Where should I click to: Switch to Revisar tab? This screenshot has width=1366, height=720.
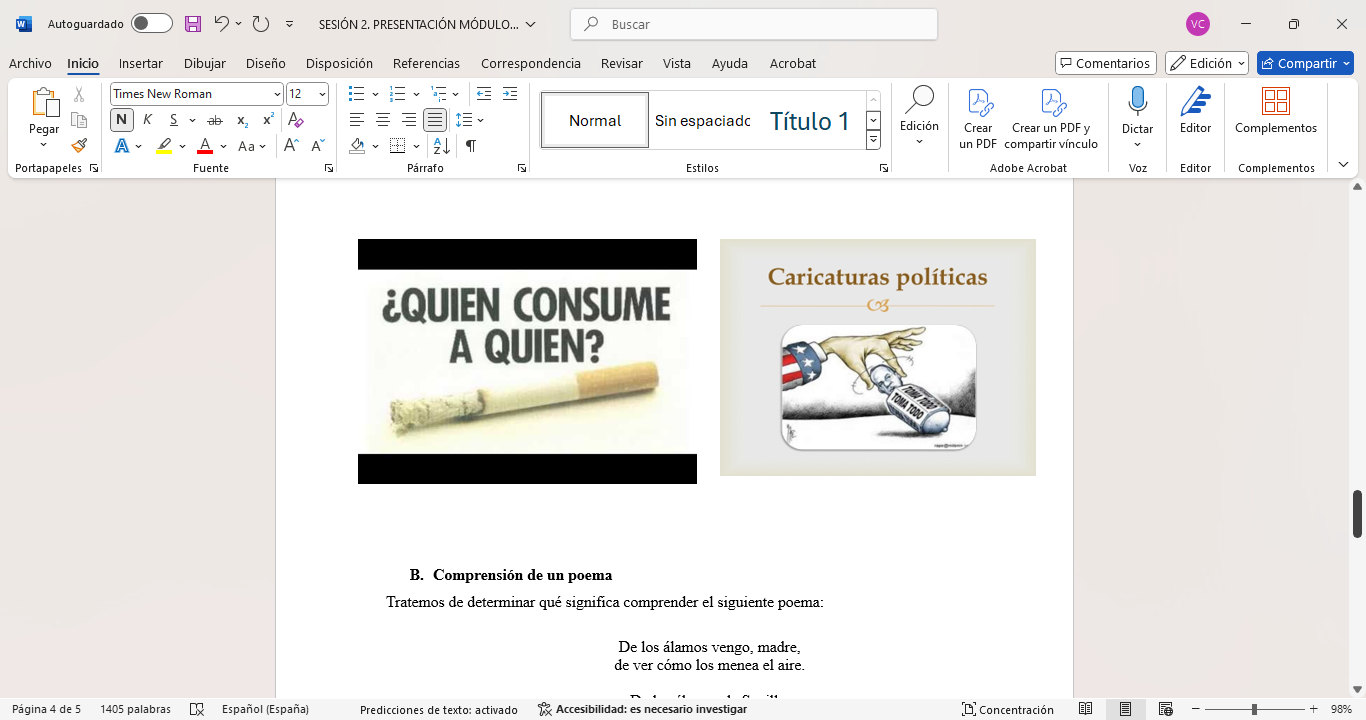click(x=622, y=63)
